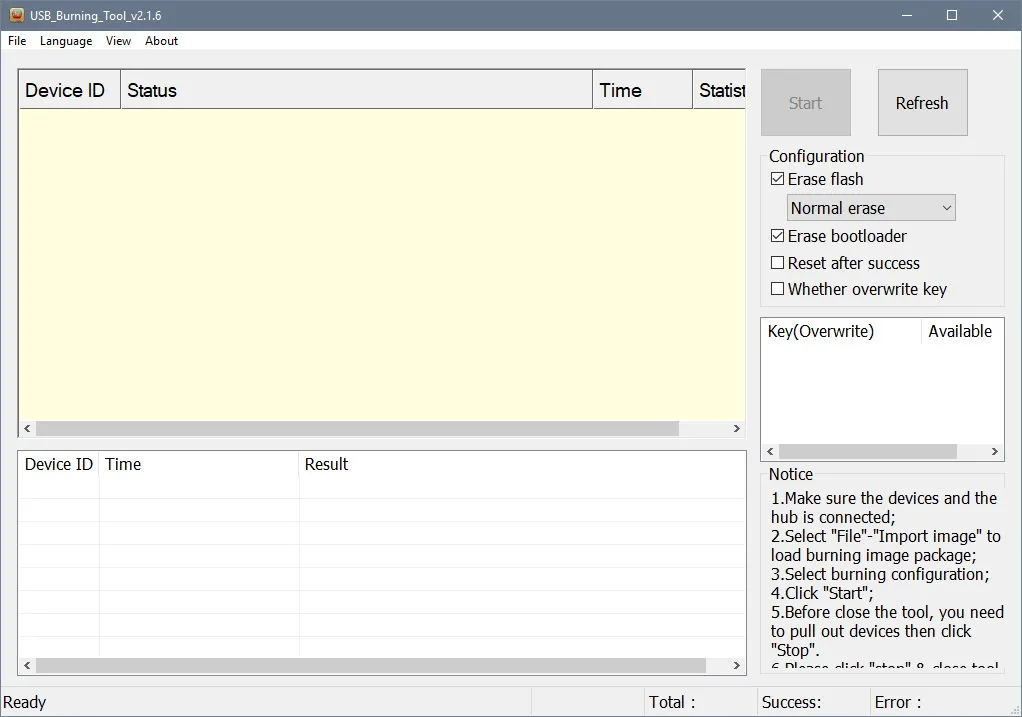Click the device list horizontal scrollbar track
Image resolution: width=1022 pixels, height=717 pixels.
[x=357, y=428]
